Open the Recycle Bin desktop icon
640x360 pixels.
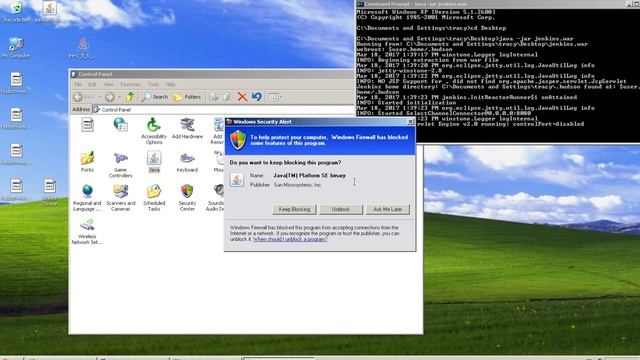click(x=16, y=12)
